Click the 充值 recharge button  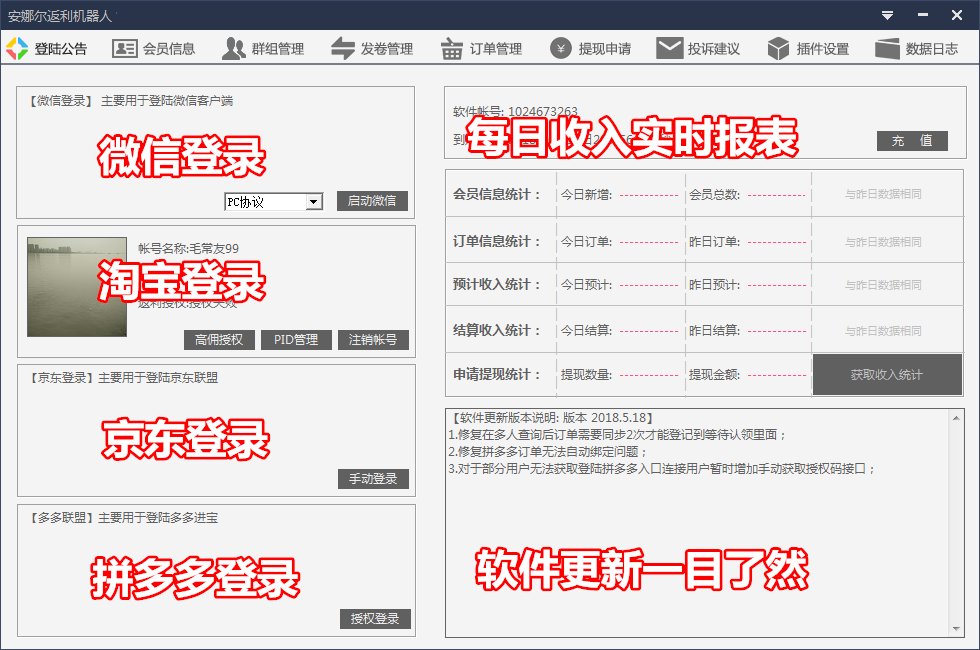[x=912, y=141]
